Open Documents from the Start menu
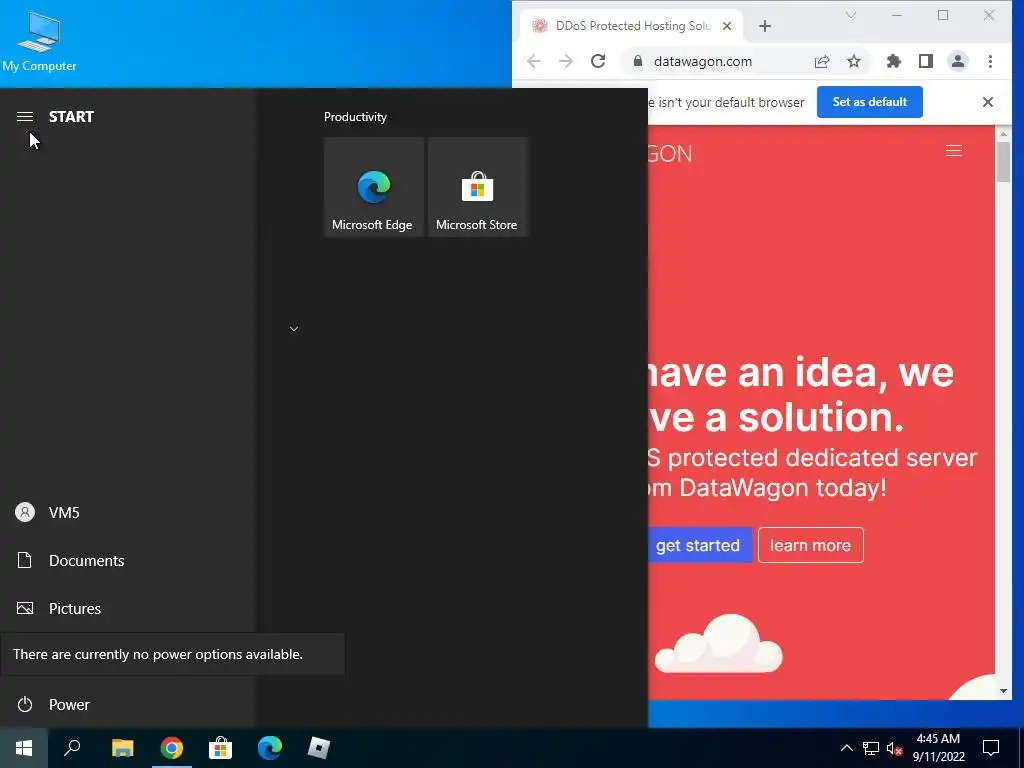 pos(127,560)
